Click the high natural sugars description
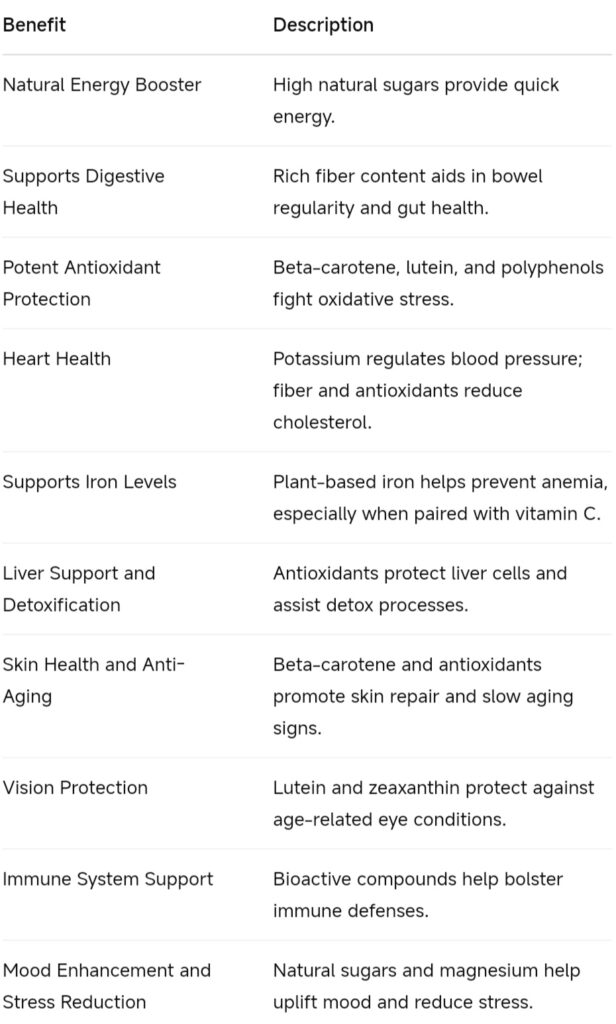Screen dimensions: 616x1024 pyautogui.click(x=416, y=101)
